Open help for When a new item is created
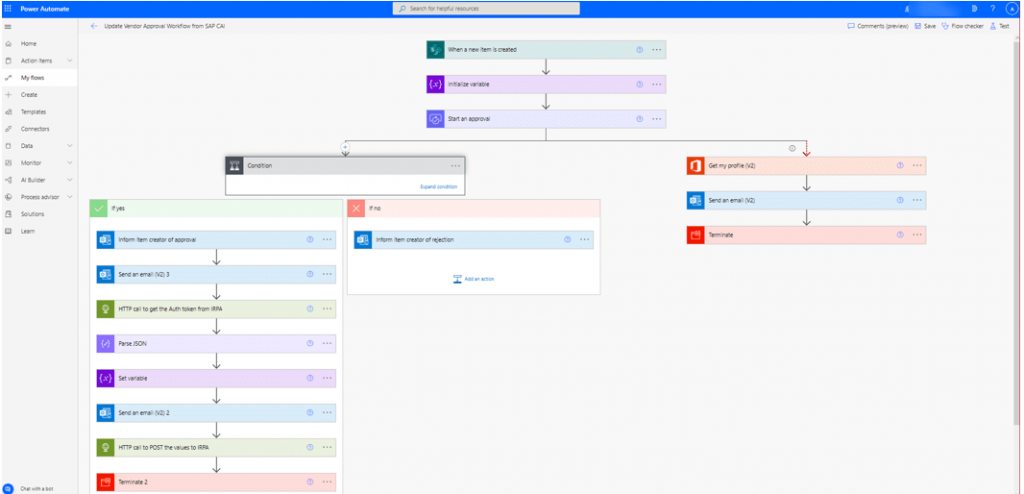This screenshot has height=494, width=1024. [639, 50]
